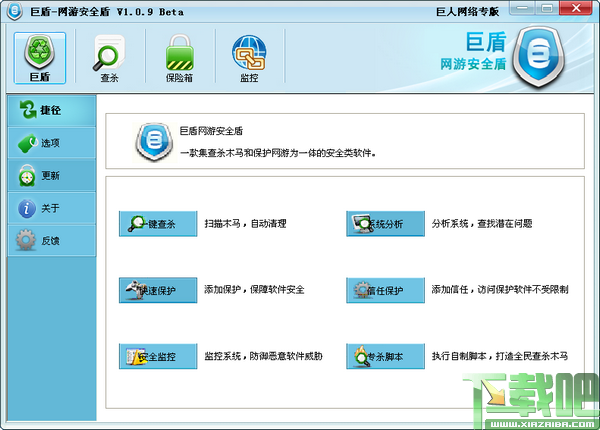Click the 系统分析 button

tap(385, 224)
